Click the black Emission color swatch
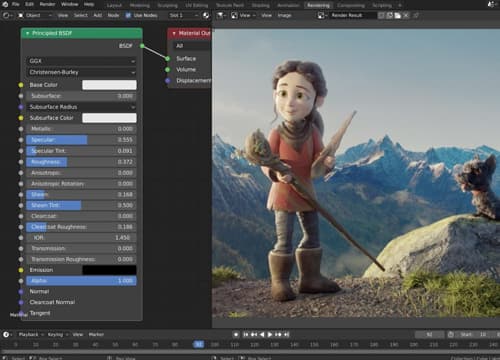Screen dimensions: 500x360 pos(109,270)
